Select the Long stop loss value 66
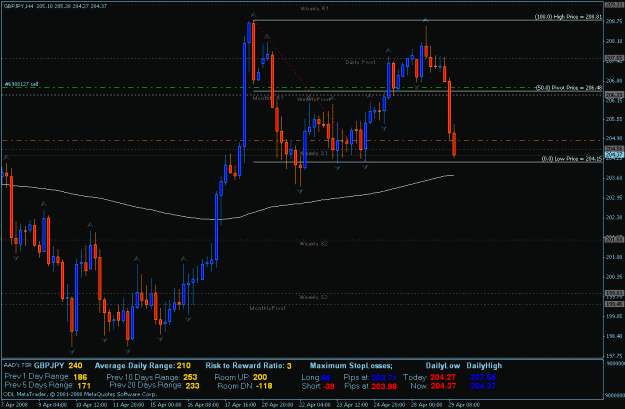 tap(326, 377)
